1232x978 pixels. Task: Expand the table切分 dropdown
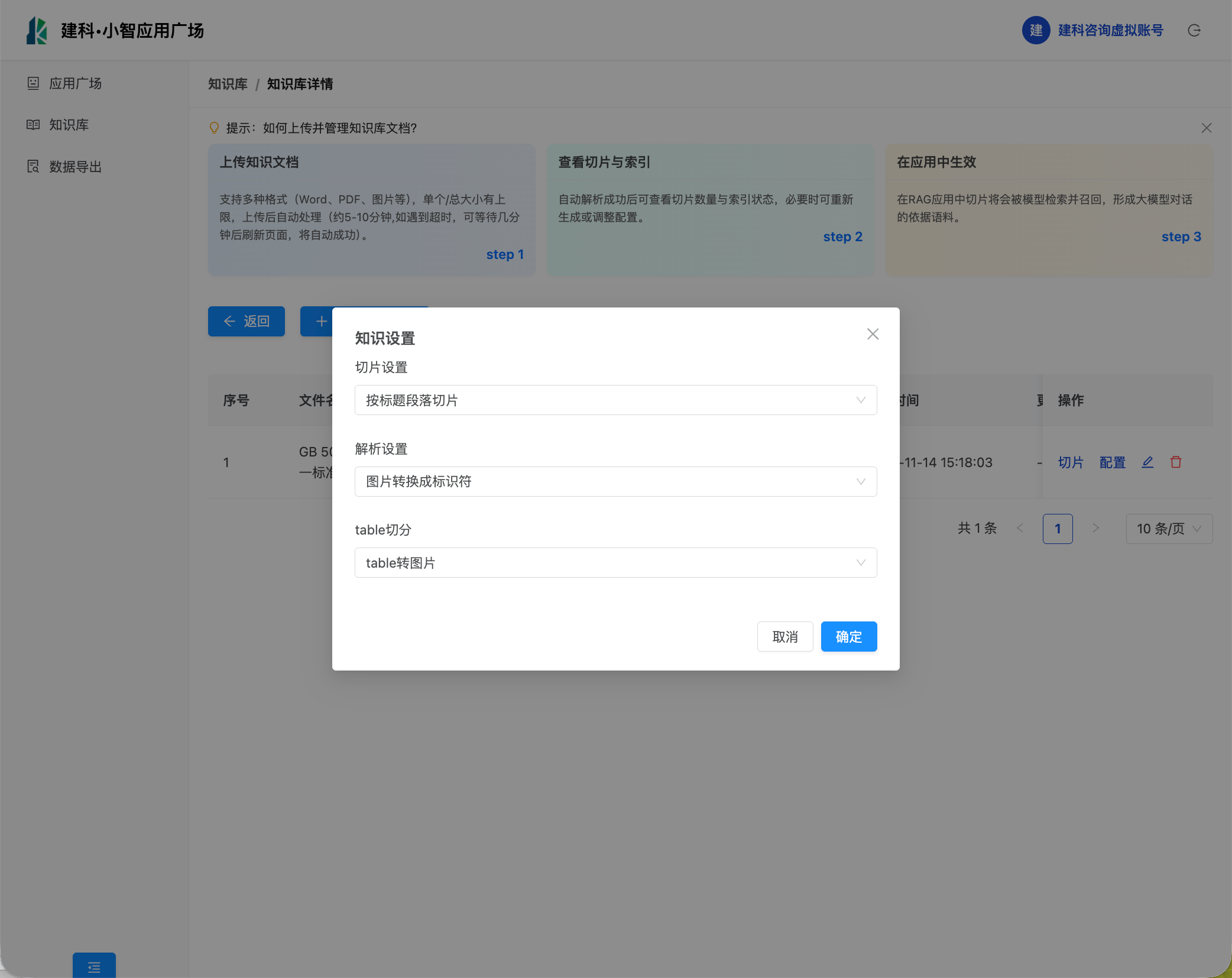615,563
